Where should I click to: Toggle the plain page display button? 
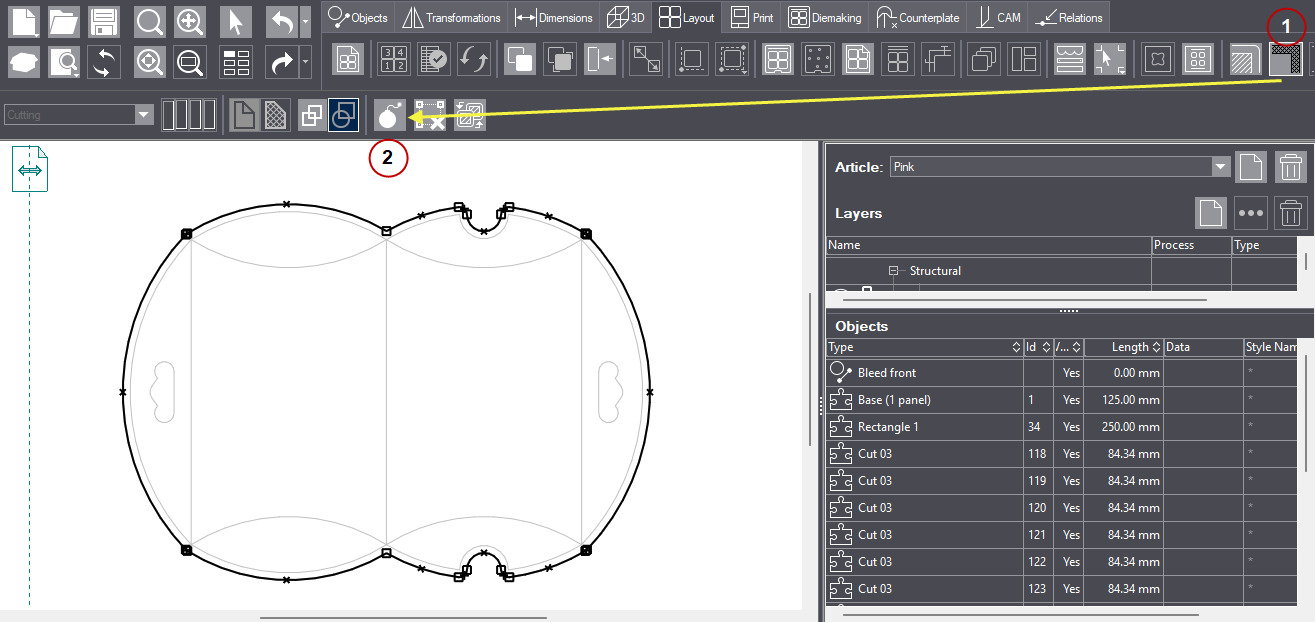pyautogui.click(x=243, y=115)
